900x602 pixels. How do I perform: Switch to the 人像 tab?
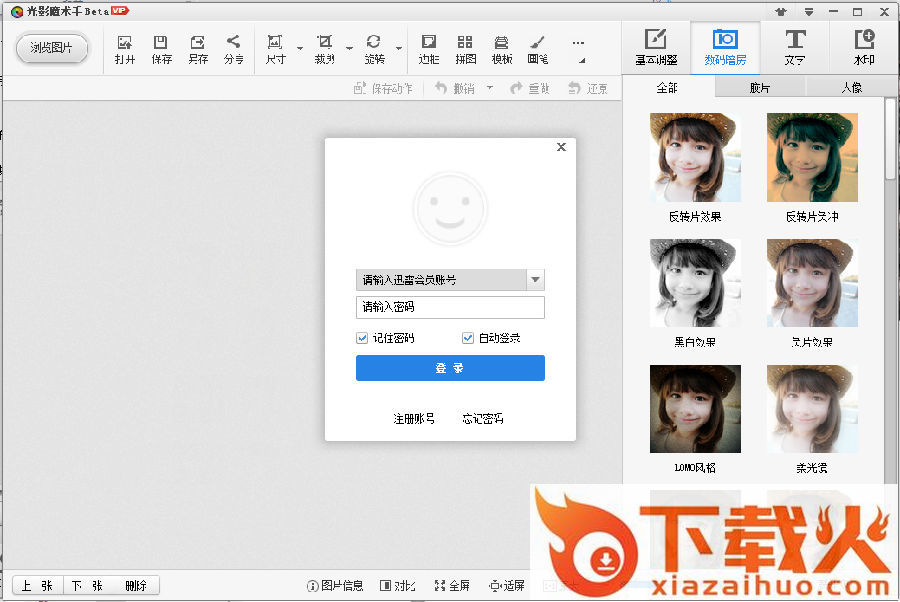851,88
